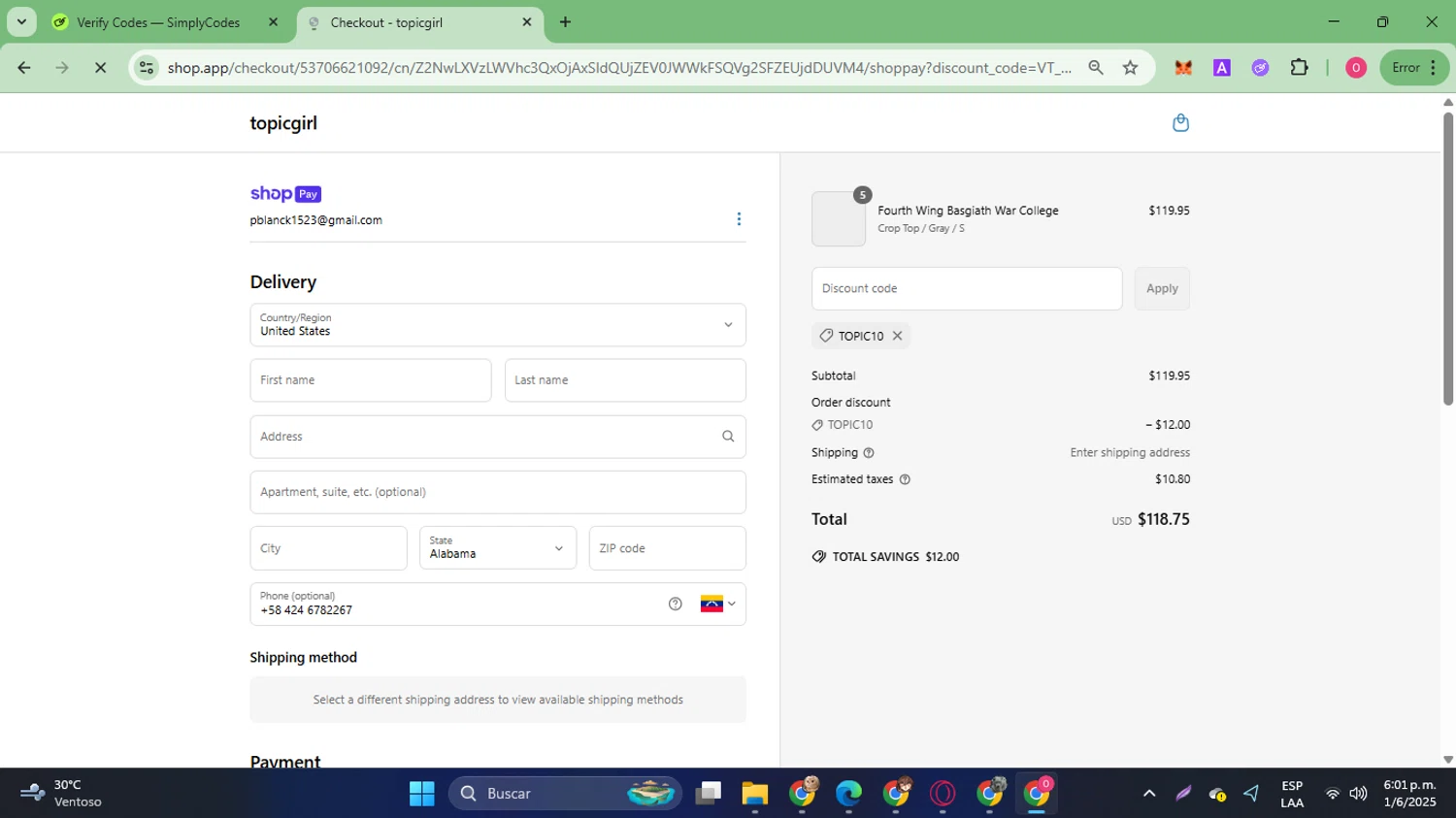Open volume control in system tray
This screenshot has width=1456, height=818.
[1358, 794]
